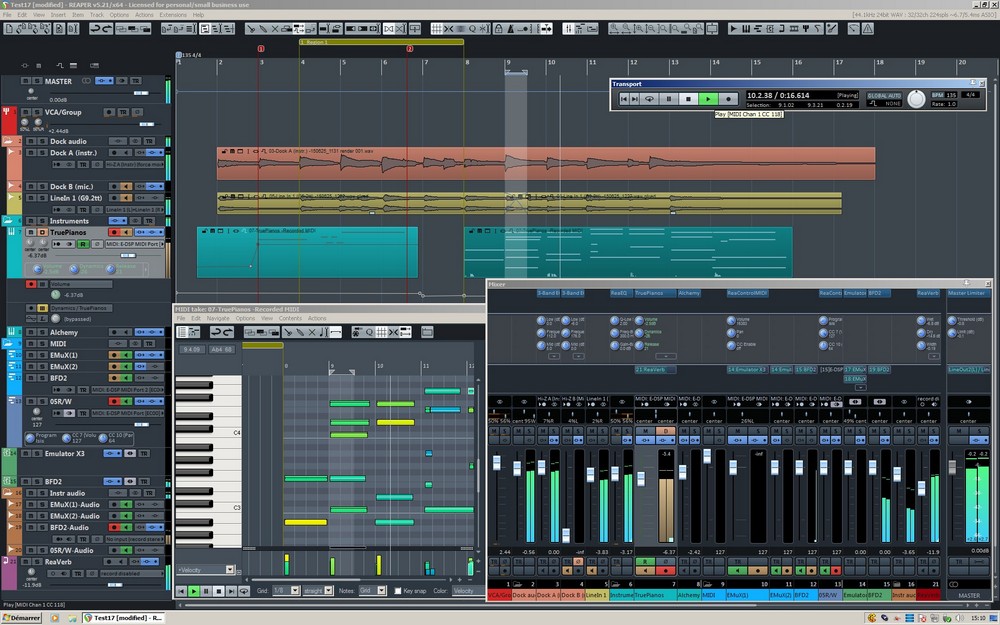Open the Insert menu
This screenshot has height=625, width=1000.
(x=58, y=15)
